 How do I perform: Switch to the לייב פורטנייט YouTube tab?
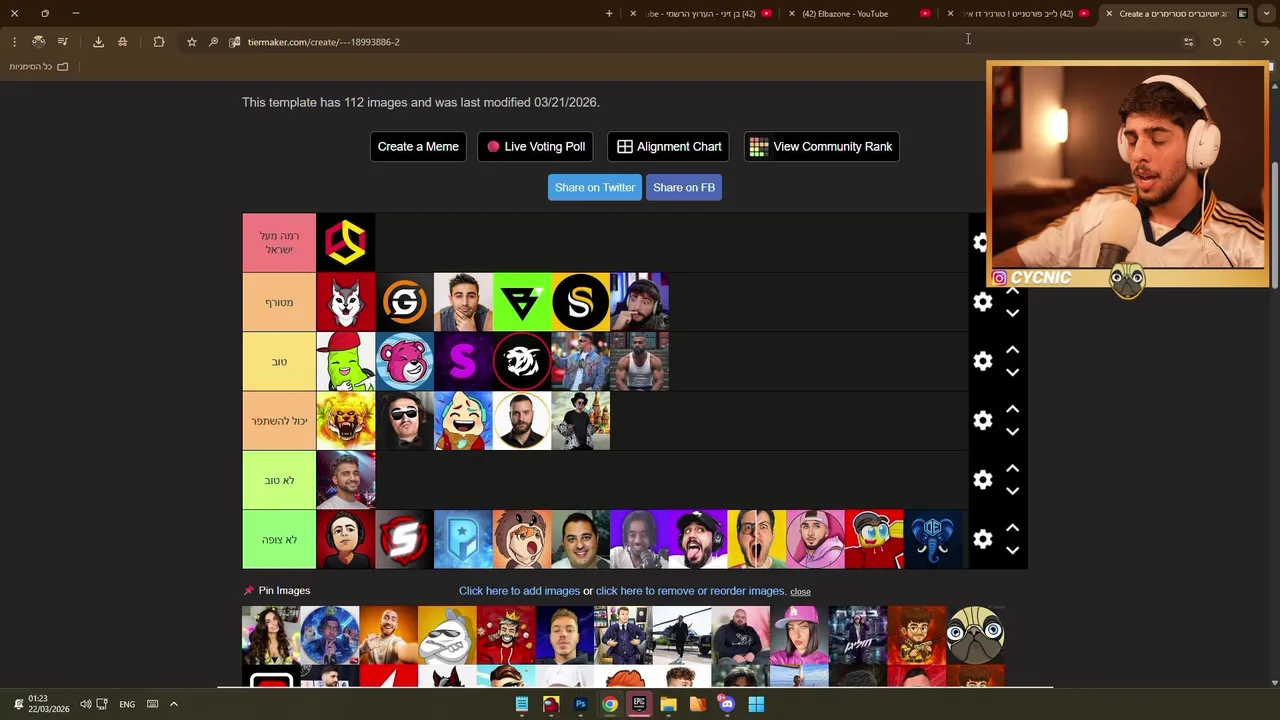pyautogui.click(x=1018, y=14)
